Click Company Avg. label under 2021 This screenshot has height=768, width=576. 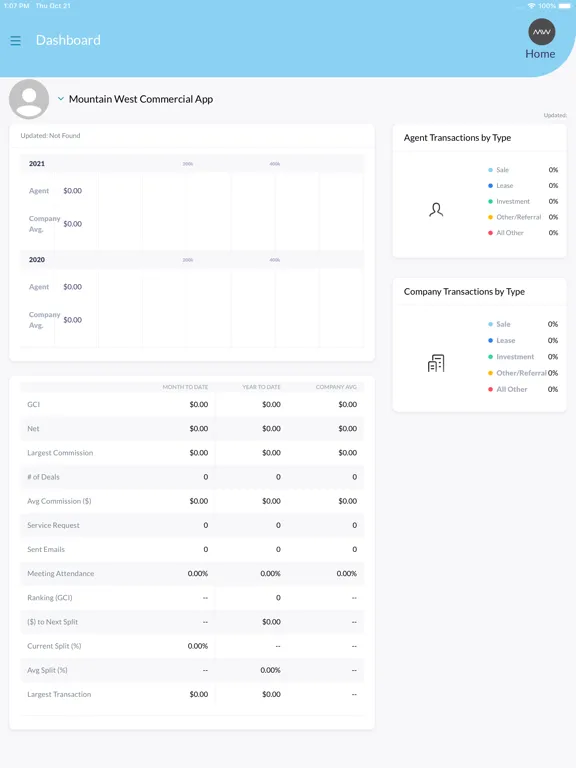pyautogui.click(x=45, y=224)
